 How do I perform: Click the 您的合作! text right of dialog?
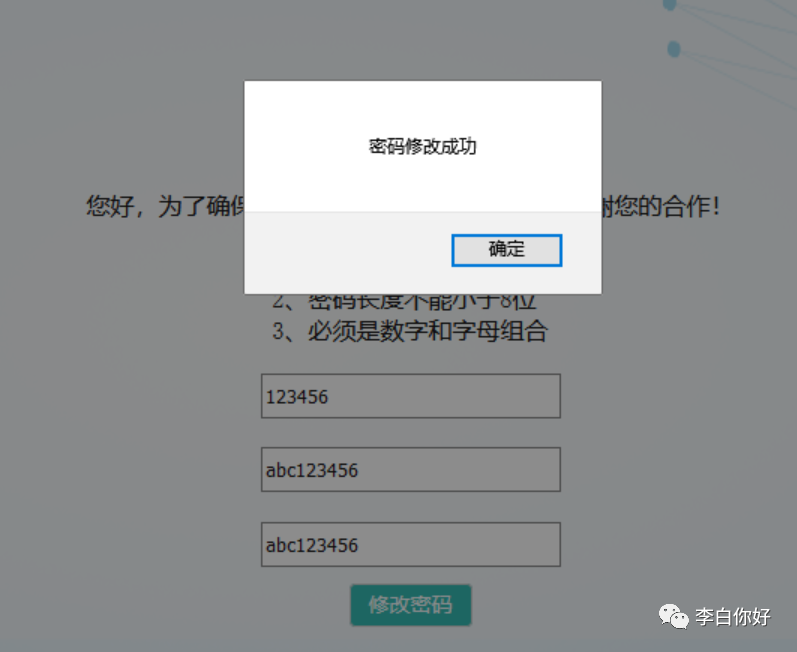click(x=661, y=206)
